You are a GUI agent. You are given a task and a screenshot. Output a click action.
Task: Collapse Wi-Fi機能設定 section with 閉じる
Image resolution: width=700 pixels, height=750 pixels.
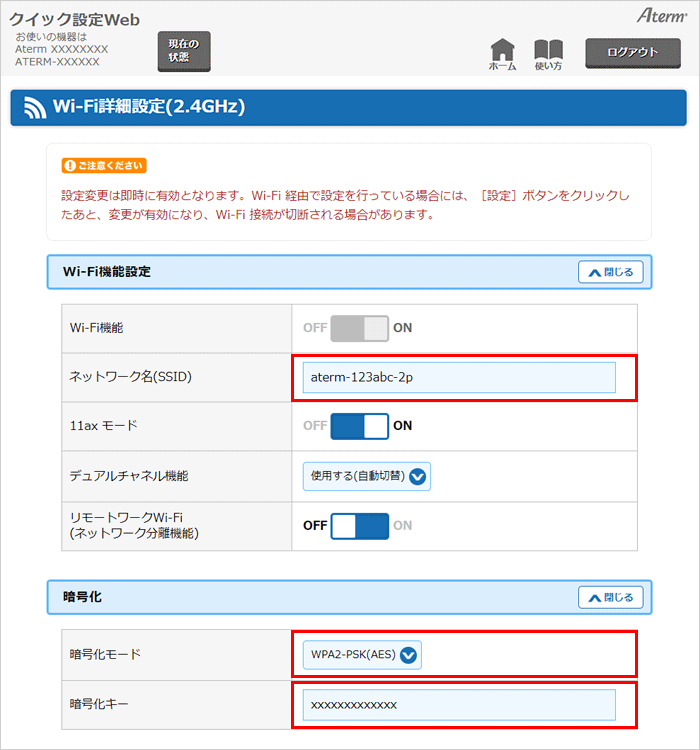coord(610,272)
